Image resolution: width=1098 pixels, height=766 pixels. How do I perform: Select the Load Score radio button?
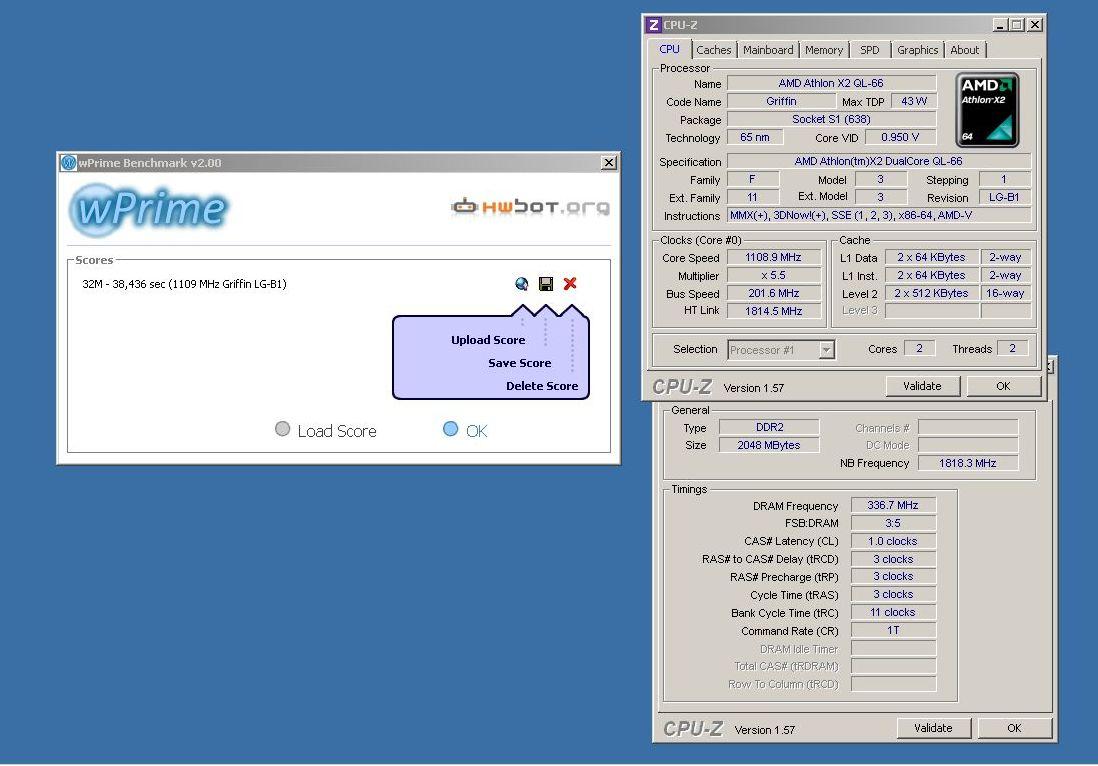pos(282,429)
